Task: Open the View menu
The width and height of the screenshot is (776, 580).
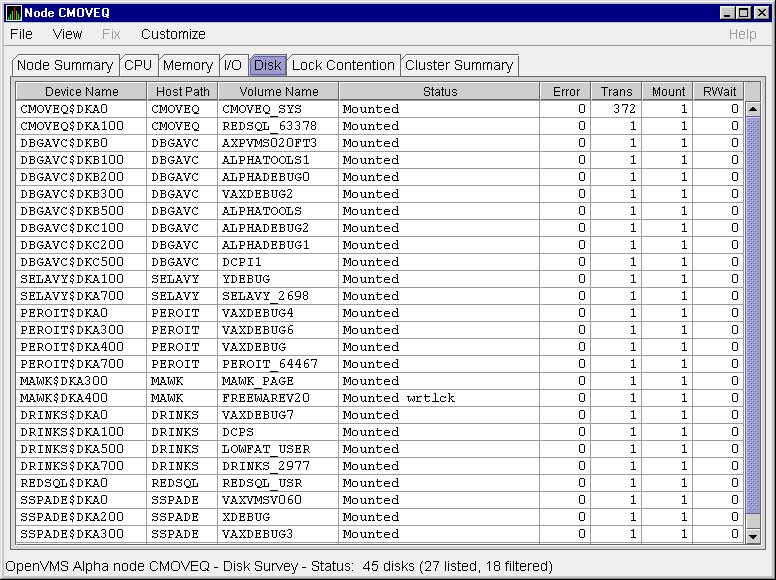Action: pyautogui.click(x=67, y=34)
